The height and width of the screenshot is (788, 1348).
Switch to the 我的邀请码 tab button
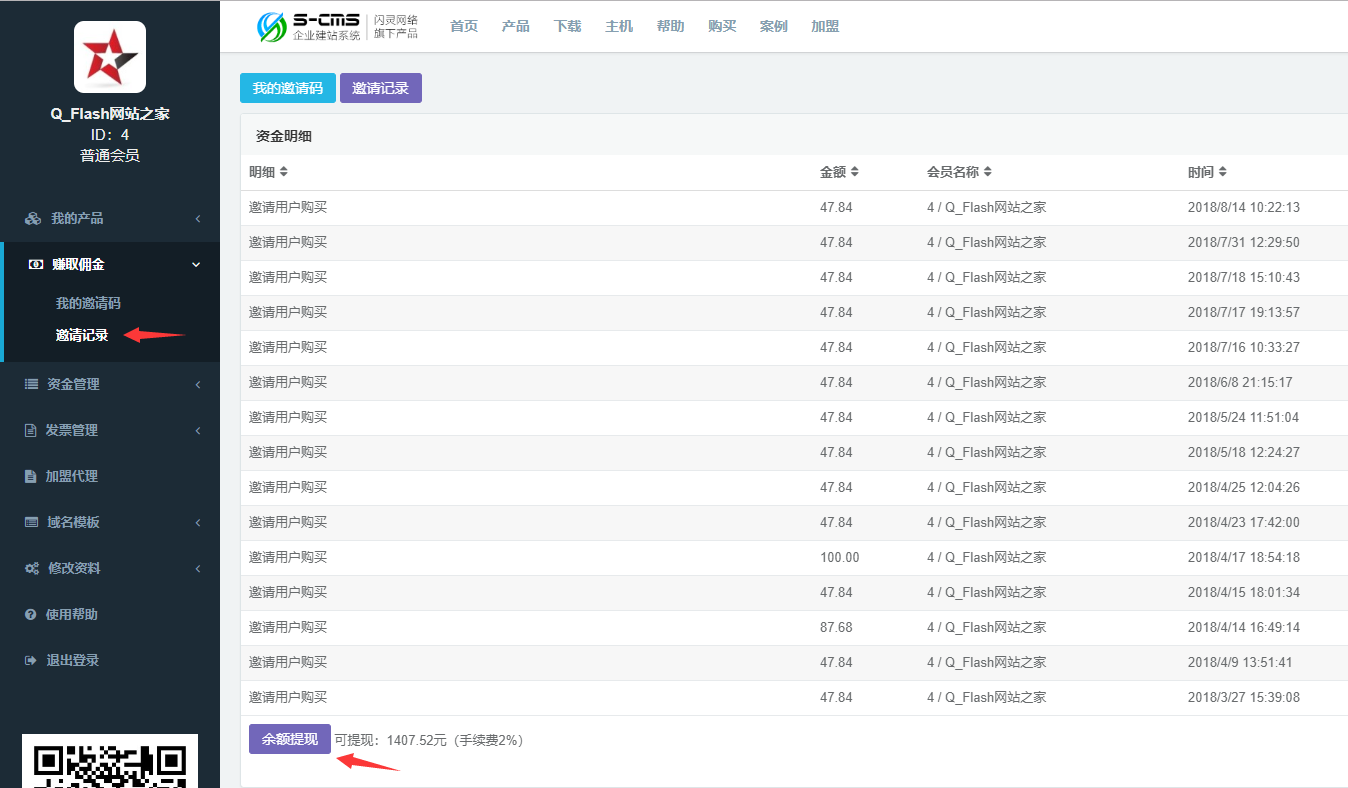(287, 88)
